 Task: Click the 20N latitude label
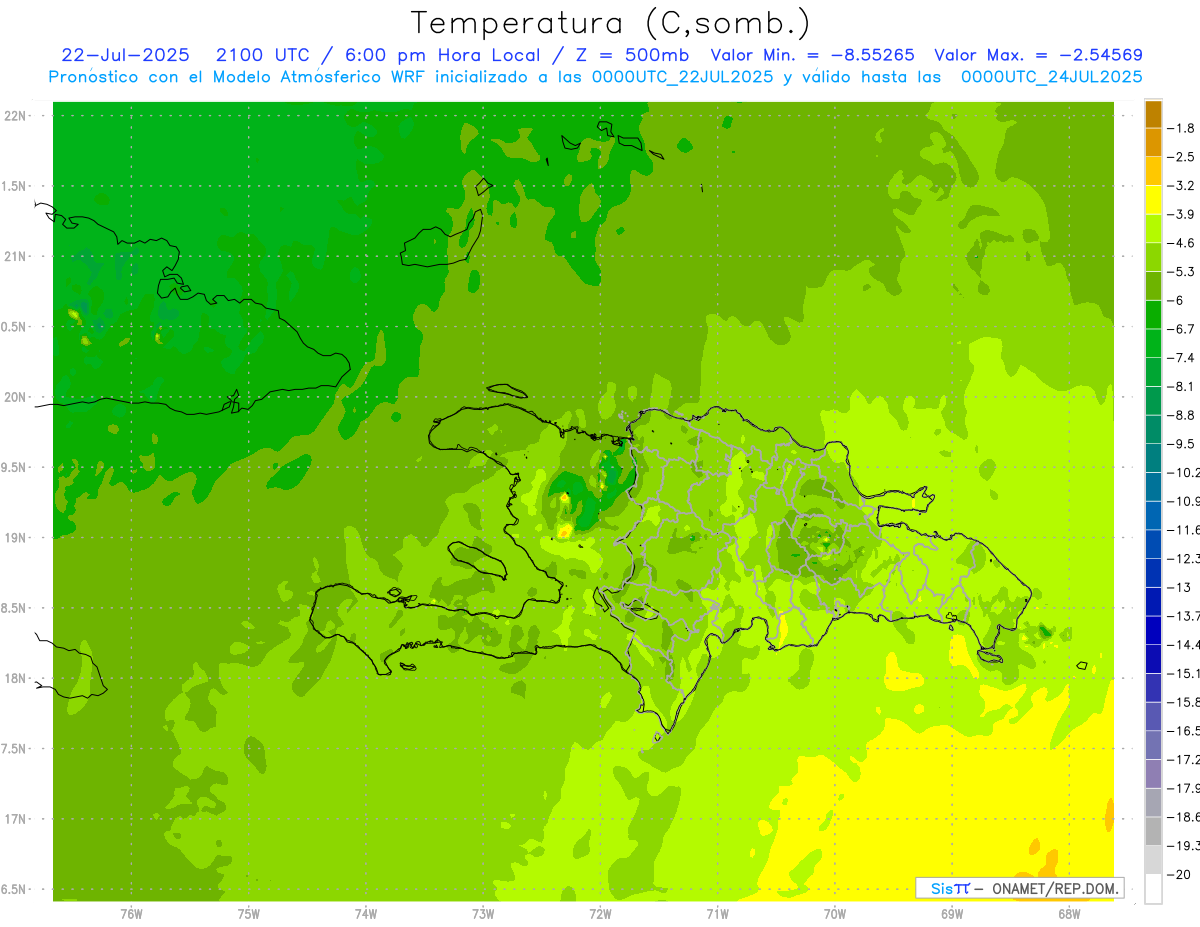16,397
